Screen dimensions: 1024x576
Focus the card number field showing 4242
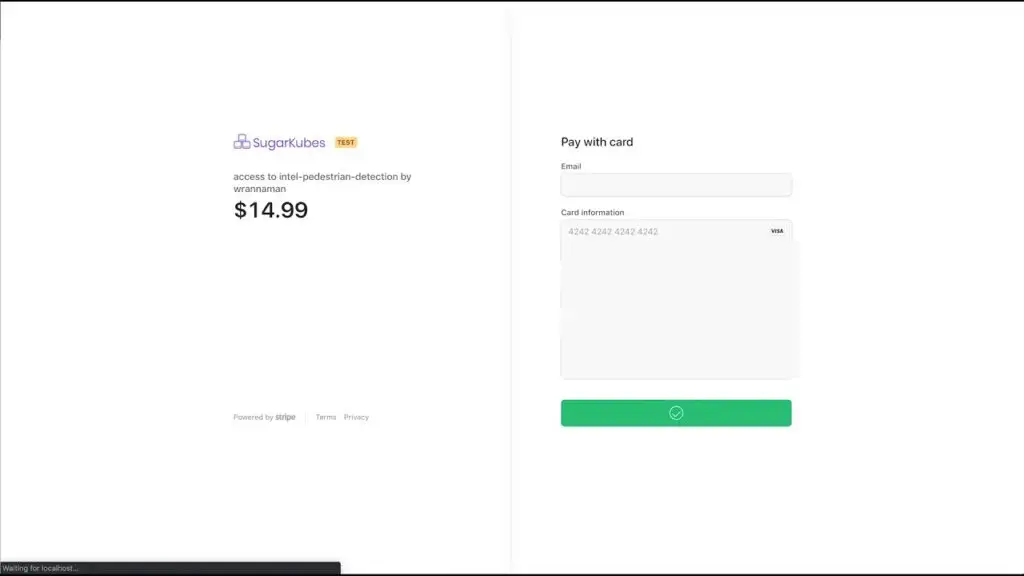click(x=665, y=231)
